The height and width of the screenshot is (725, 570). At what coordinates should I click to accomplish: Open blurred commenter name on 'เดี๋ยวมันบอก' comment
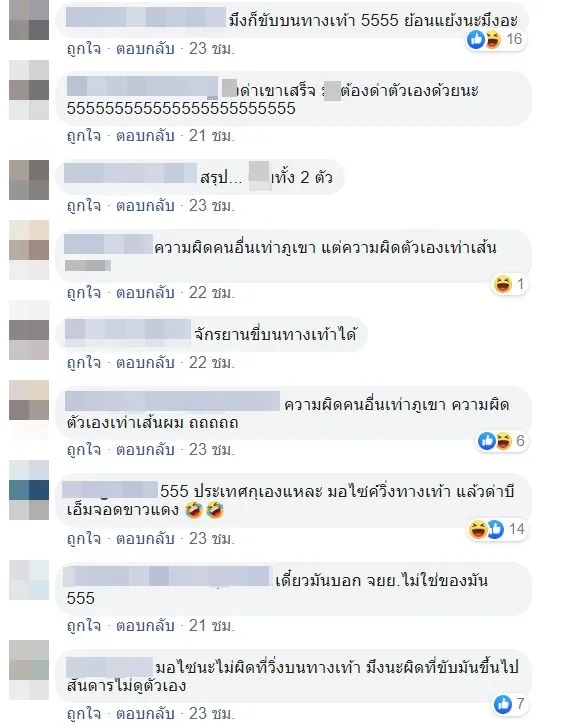pyautogui.click(x=167, y=576)
